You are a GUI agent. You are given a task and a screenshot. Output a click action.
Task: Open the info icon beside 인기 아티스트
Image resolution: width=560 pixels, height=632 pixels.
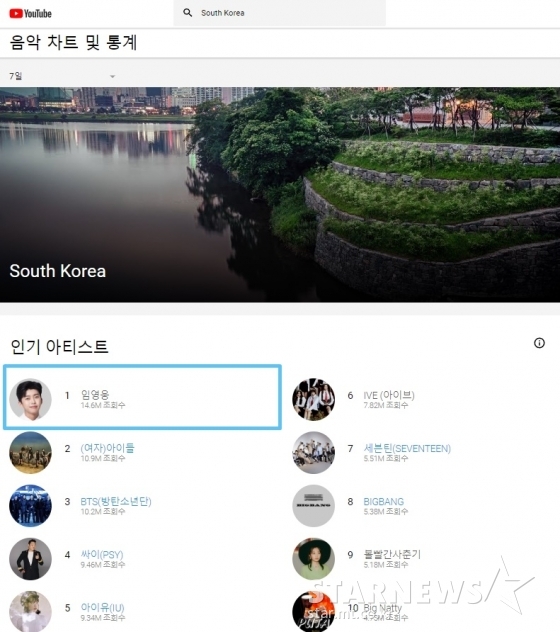click(539, 343)
